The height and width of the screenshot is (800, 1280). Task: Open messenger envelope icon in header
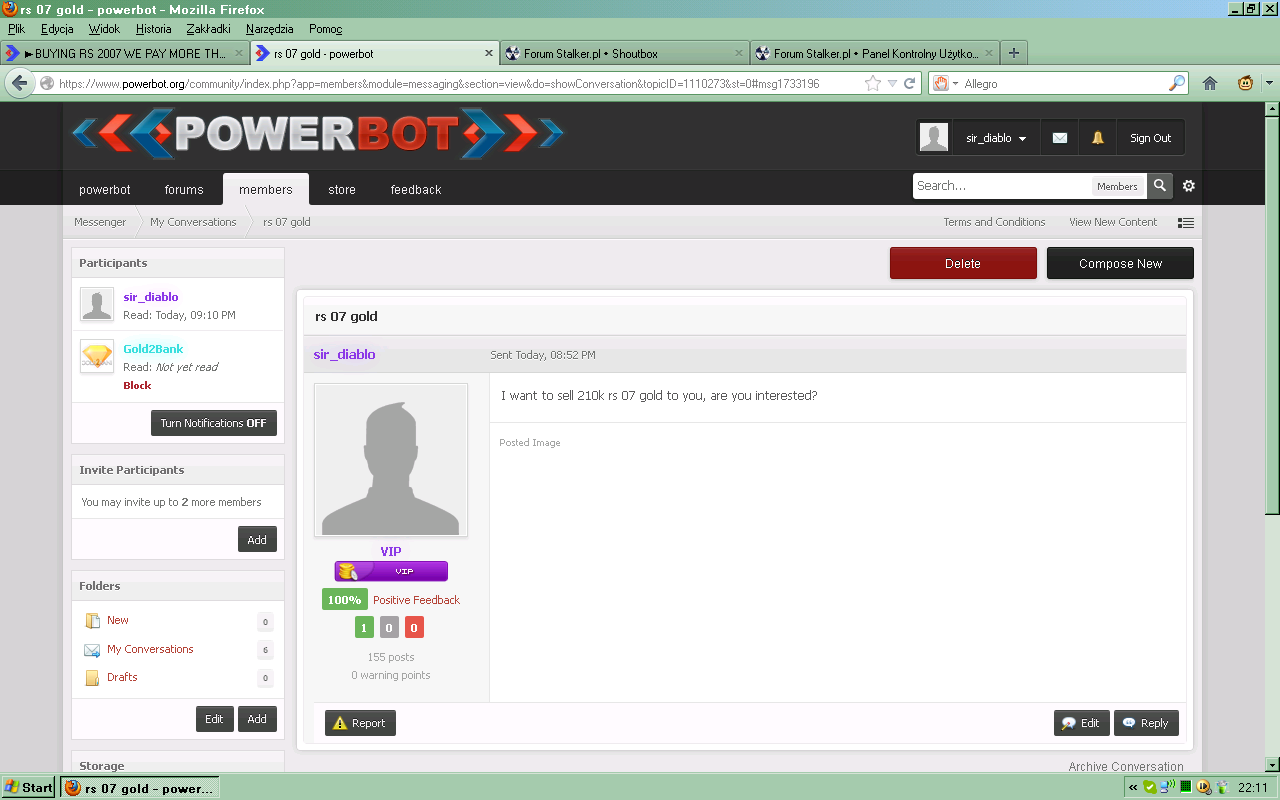[x=1060, y=138]
